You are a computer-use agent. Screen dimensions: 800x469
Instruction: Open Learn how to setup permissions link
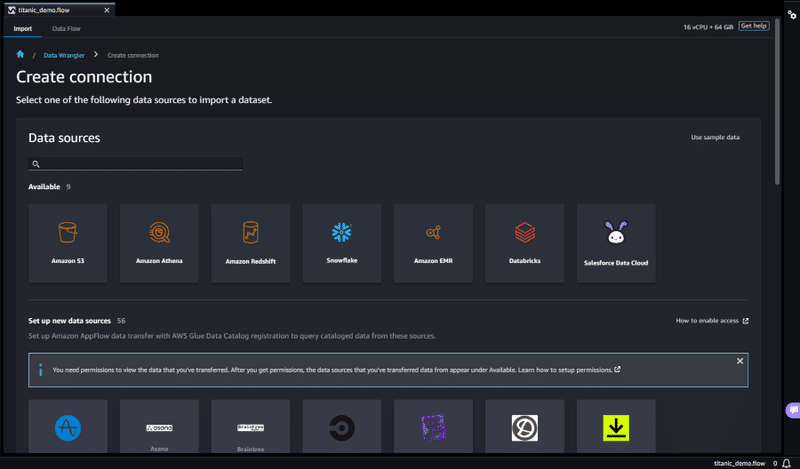565,370
